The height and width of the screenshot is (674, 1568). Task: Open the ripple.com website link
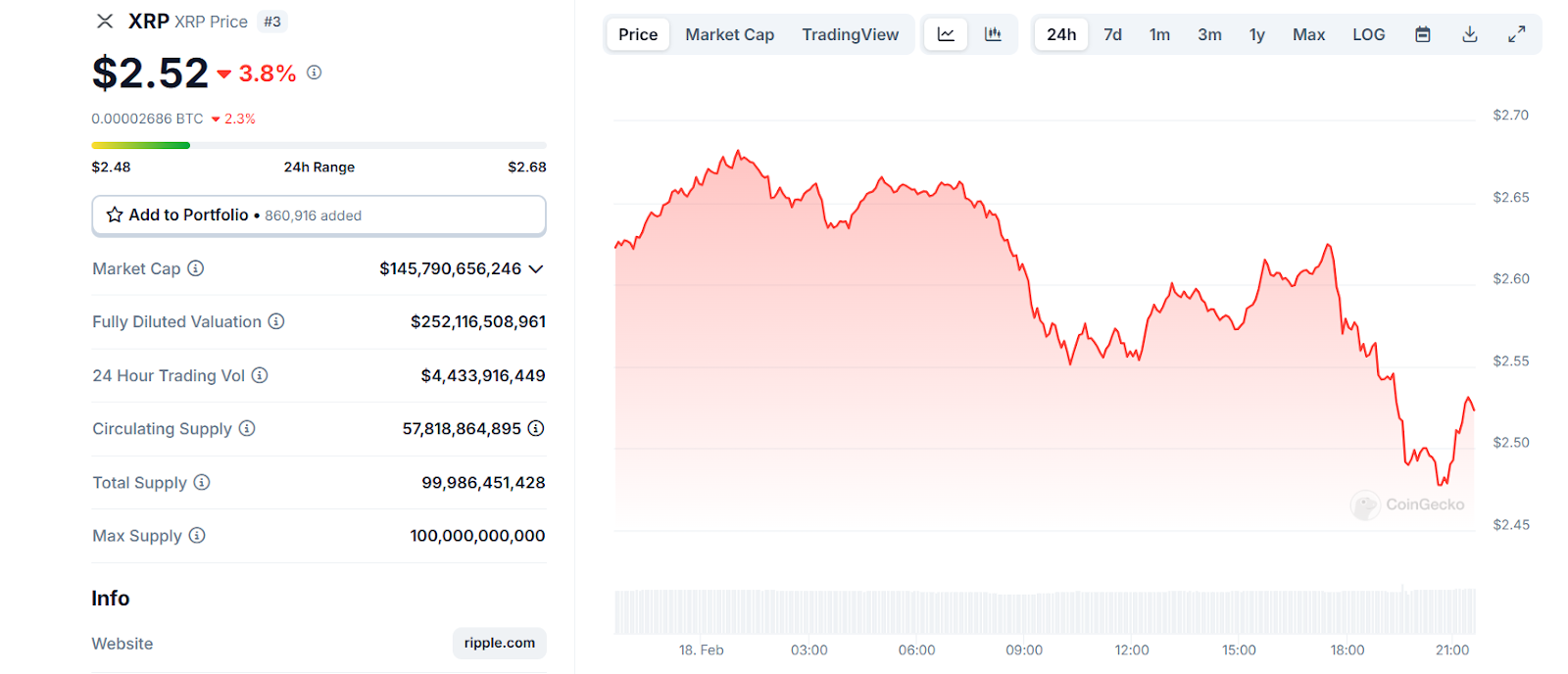point(500,643)
